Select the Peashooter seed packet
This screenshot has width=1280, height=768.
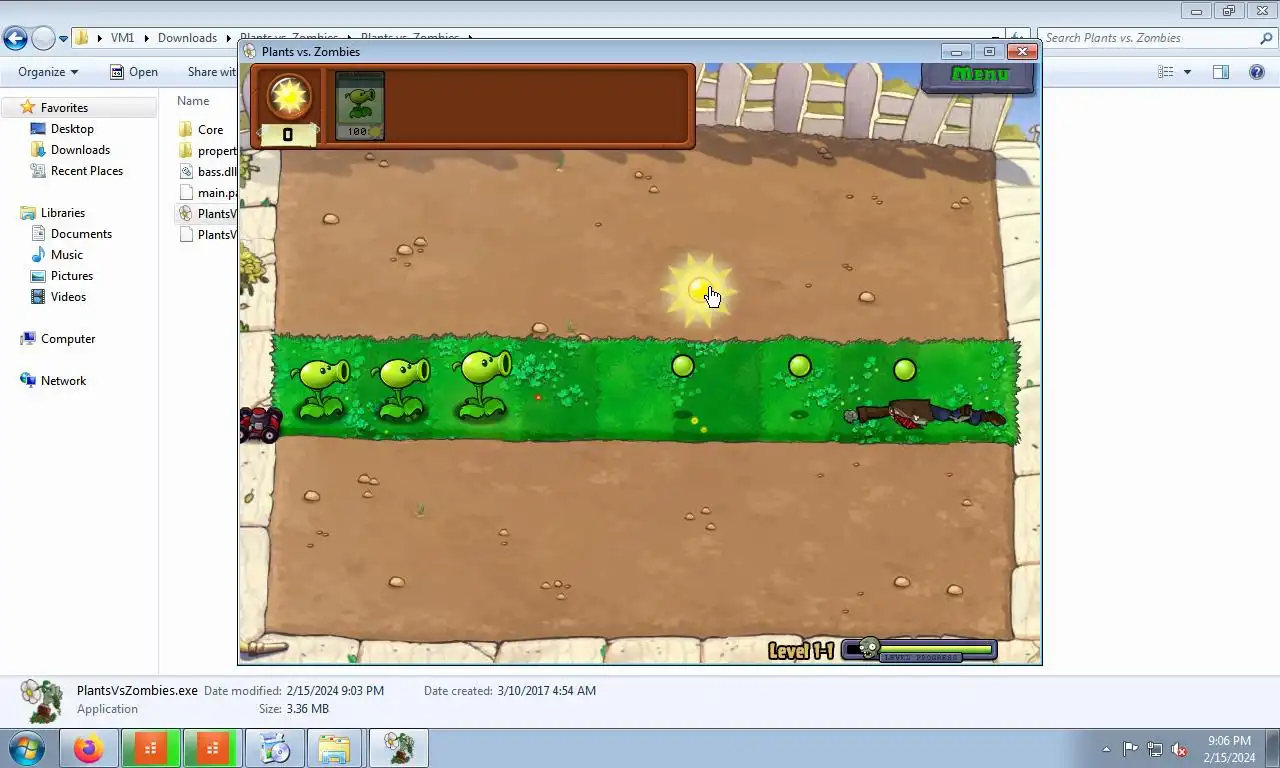[359, 105]
